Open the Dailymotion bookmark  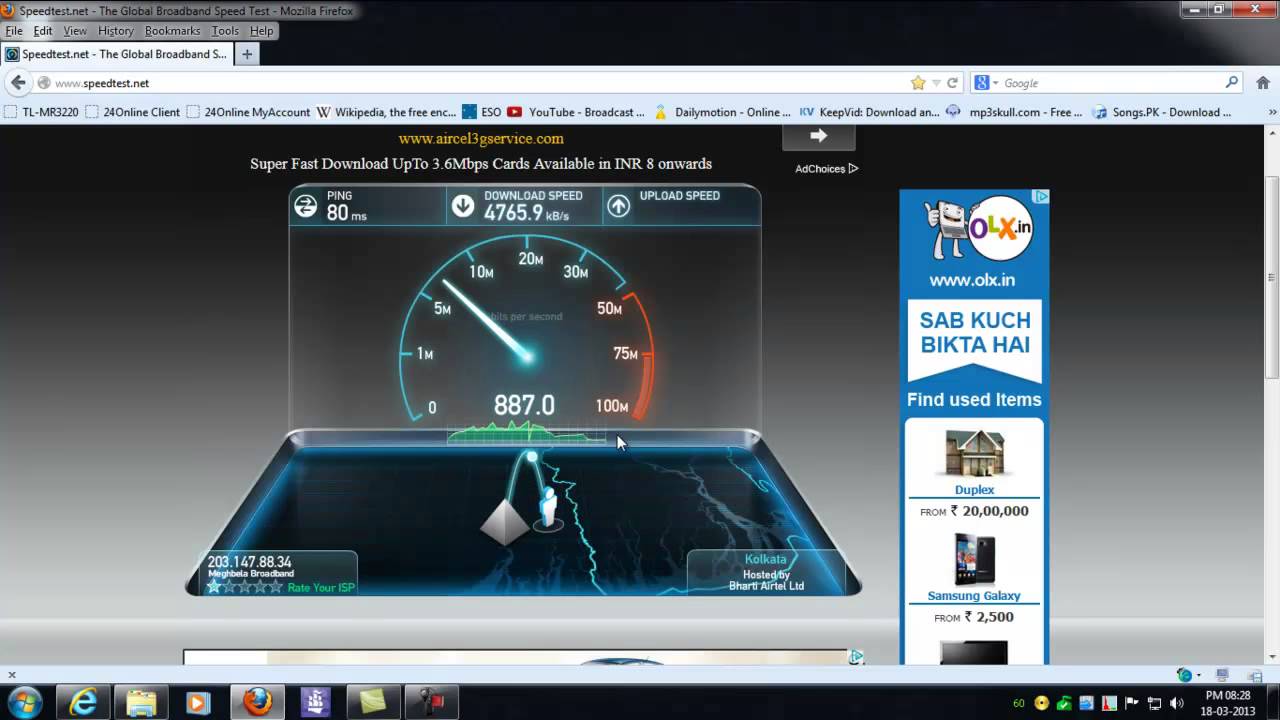pos(723,112)
